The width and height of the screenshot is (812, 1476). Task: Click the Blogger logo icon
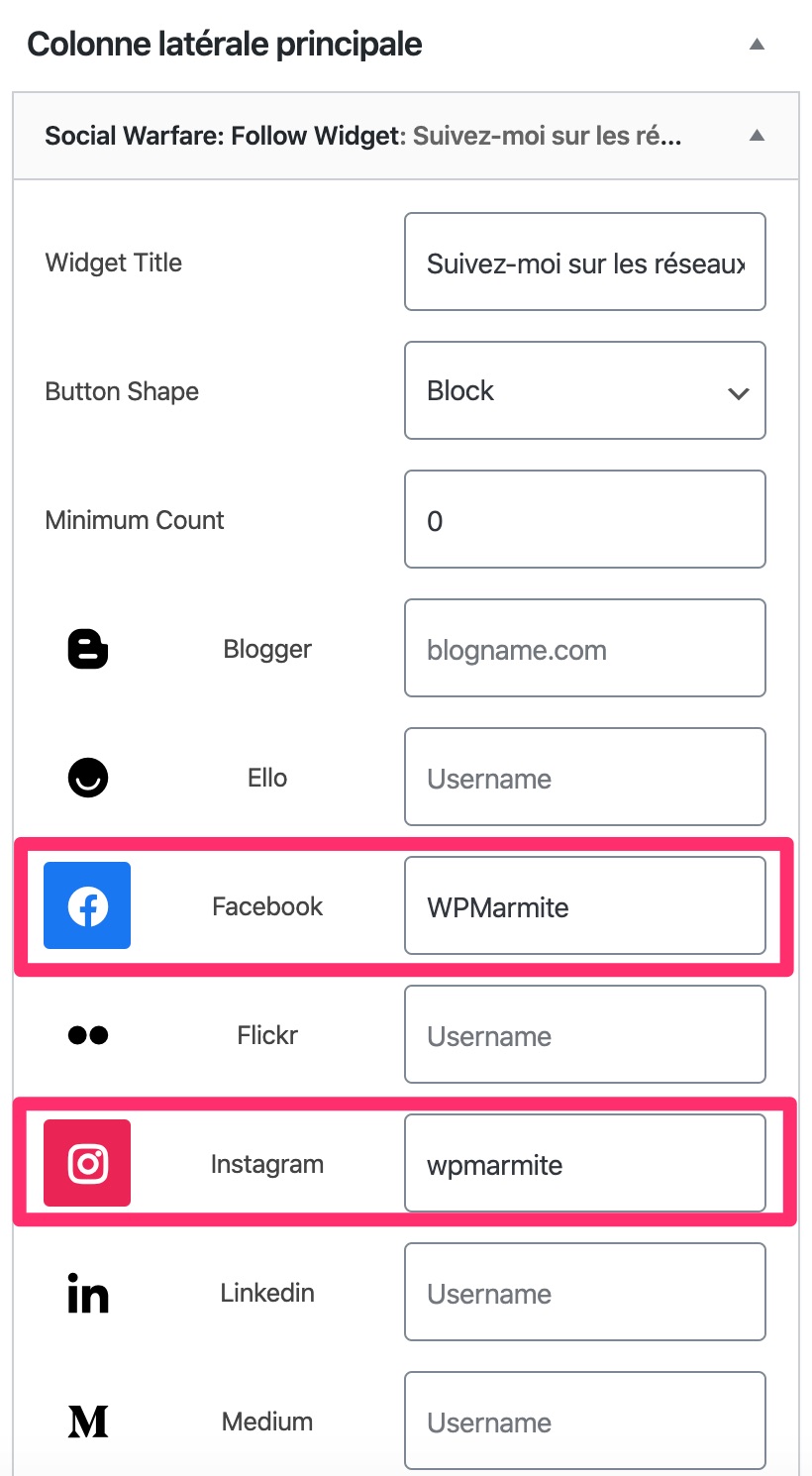(x=87, y=649)
